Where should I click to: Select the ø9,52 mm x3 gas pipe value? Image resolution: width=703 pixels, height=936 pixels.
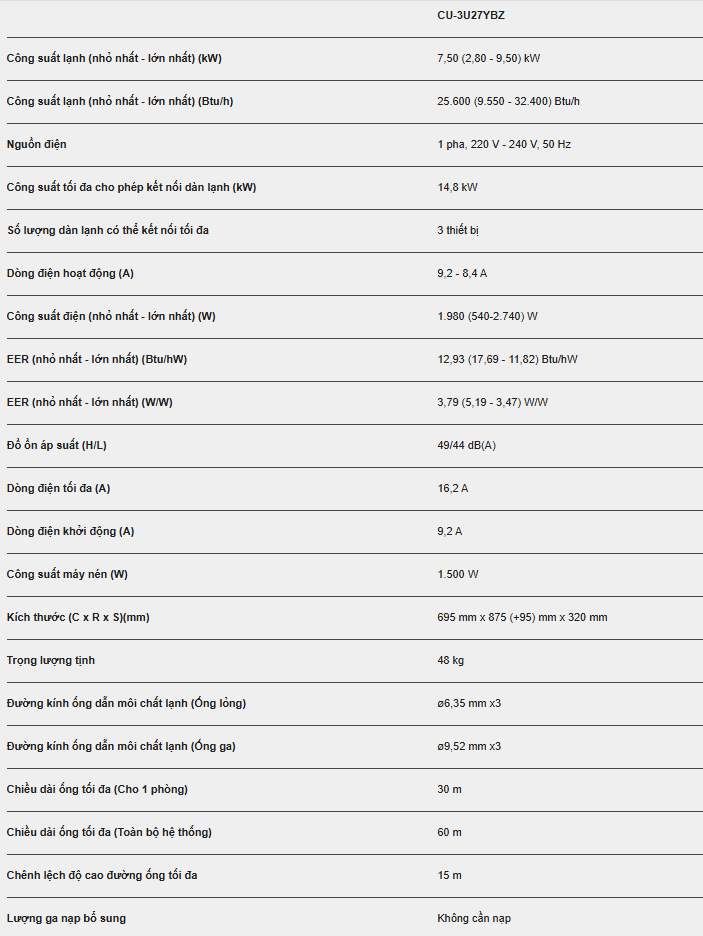469,746
